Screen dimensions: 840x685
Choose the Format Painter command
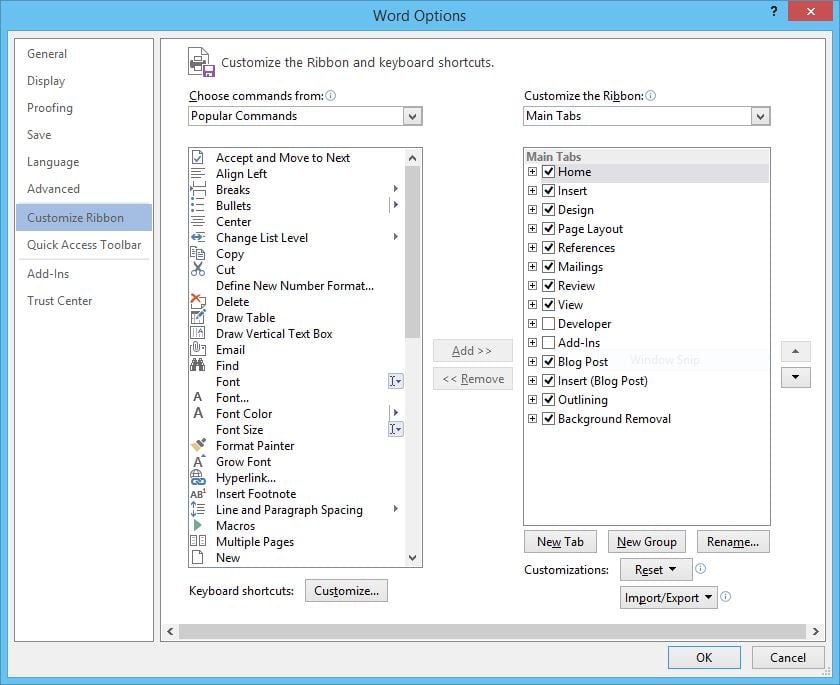(x=203, y=446)
